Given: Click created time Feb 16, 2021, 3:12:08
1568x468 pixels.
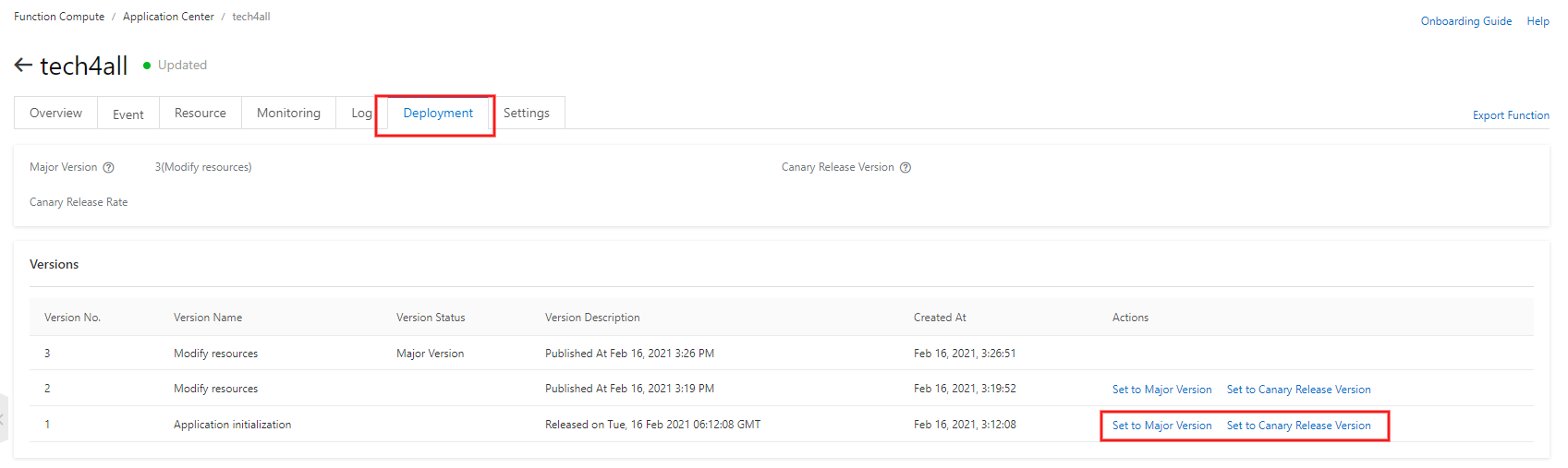Looking at the screenshot, I should coord(965,425).
